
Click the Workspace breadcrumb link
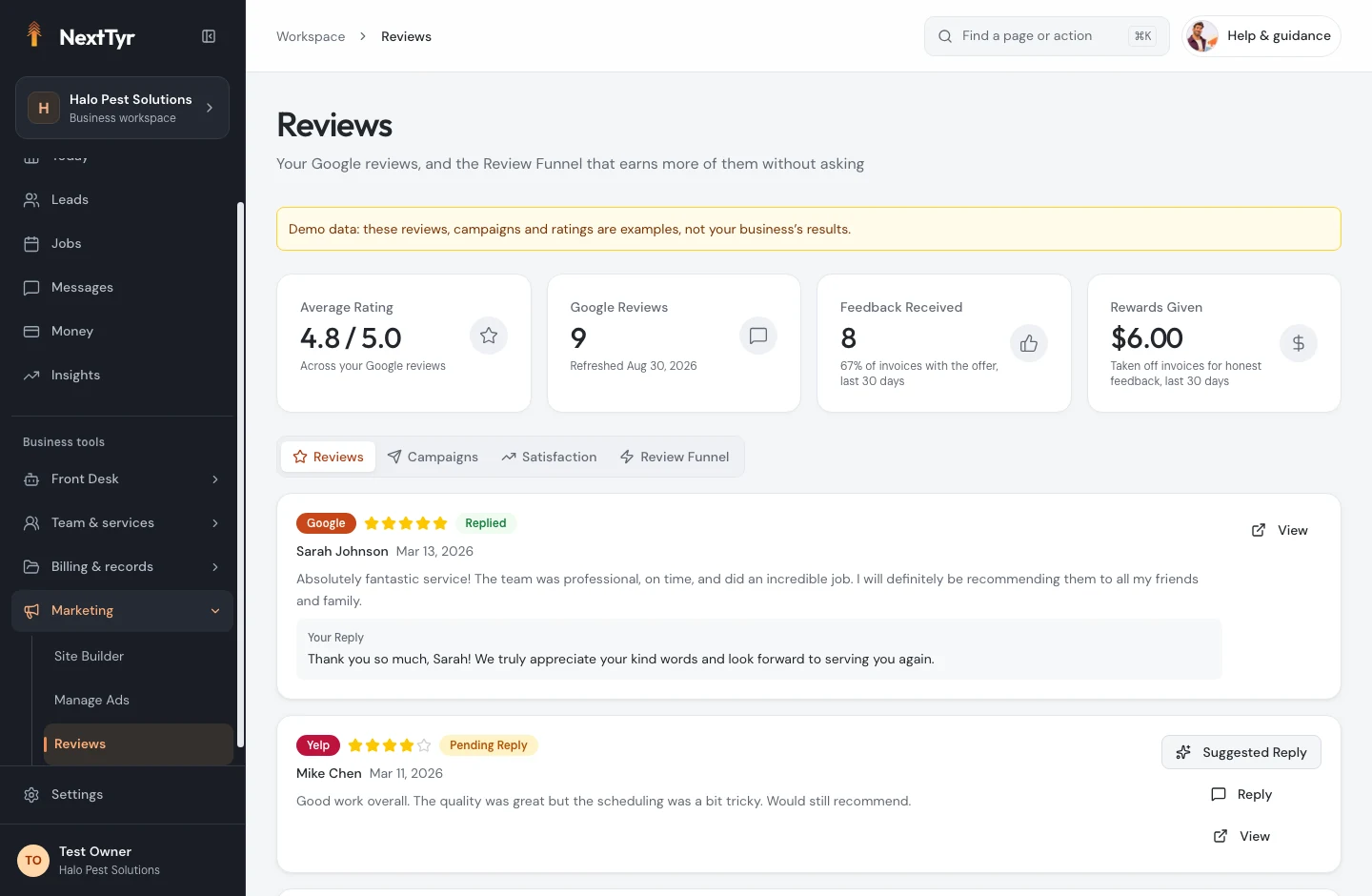pos(311,36)
